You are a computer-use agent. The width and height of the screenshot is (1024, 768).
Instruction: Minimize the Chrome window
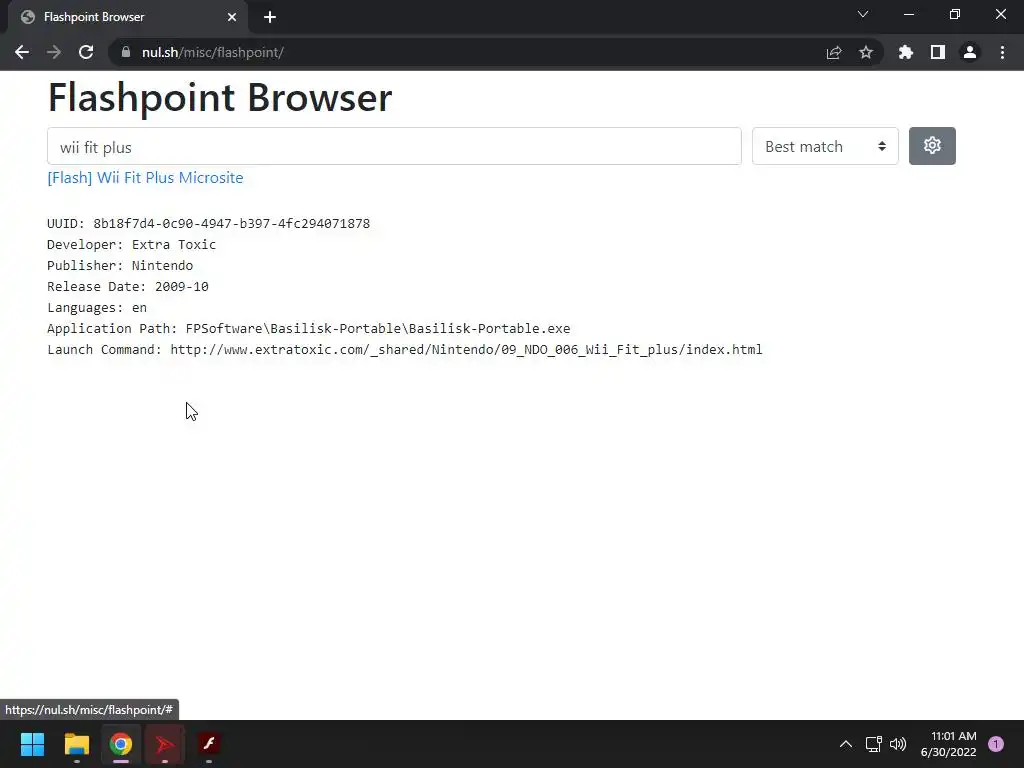(908, 14)
